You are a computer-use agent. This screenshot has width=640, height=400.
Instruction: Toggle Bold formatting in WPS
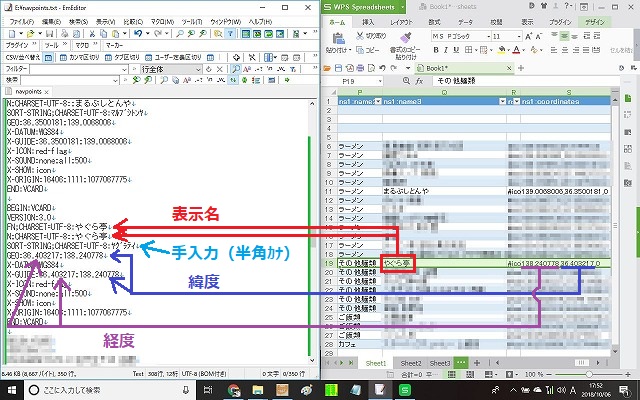tap(436, 50)
